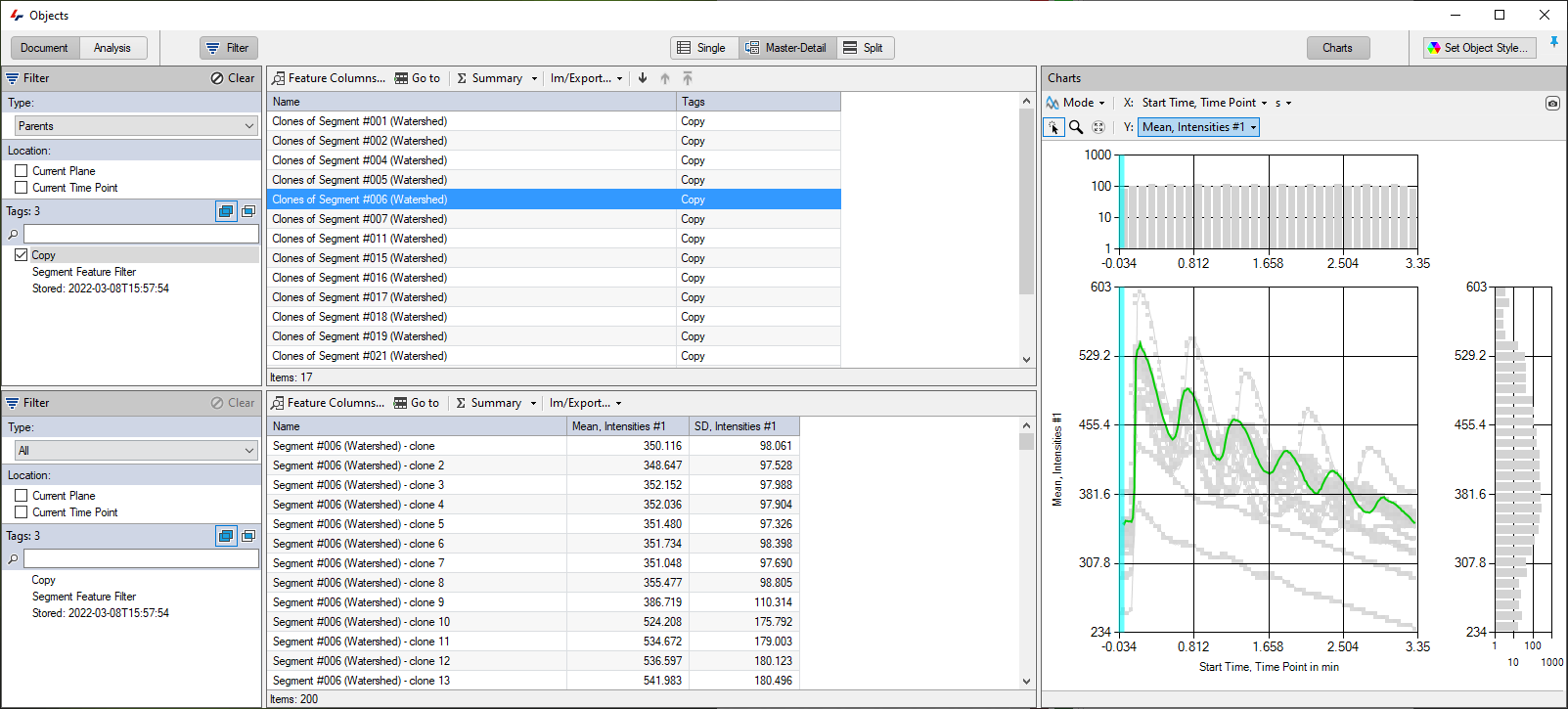Screen dimensions: 1568x709
Task: Enable Current Plane in upper filter
Action: [22, 171]
